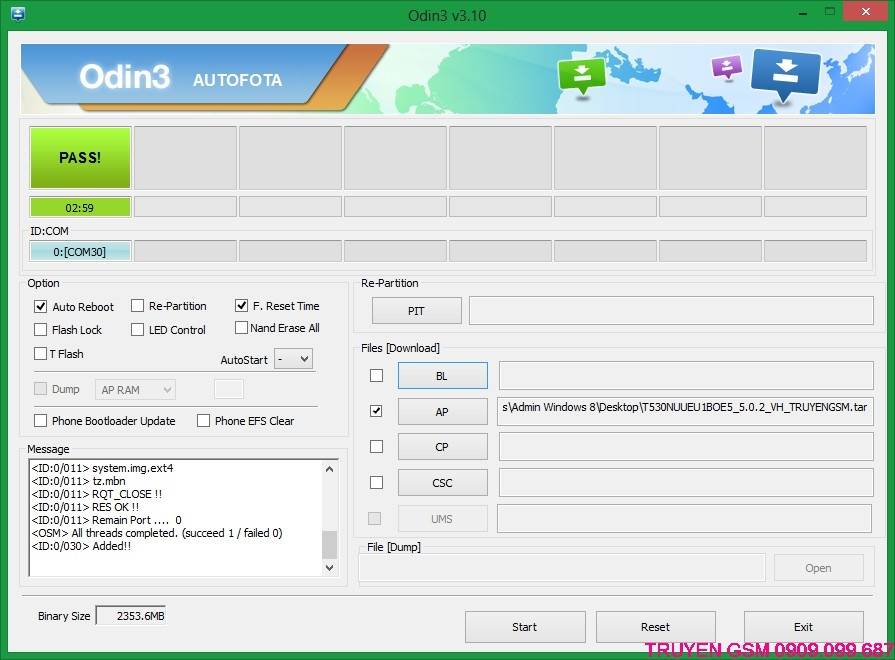Toggle the Auto Reboot checkbox
This screenshot has width=895, height=660.
pos(41,307)
